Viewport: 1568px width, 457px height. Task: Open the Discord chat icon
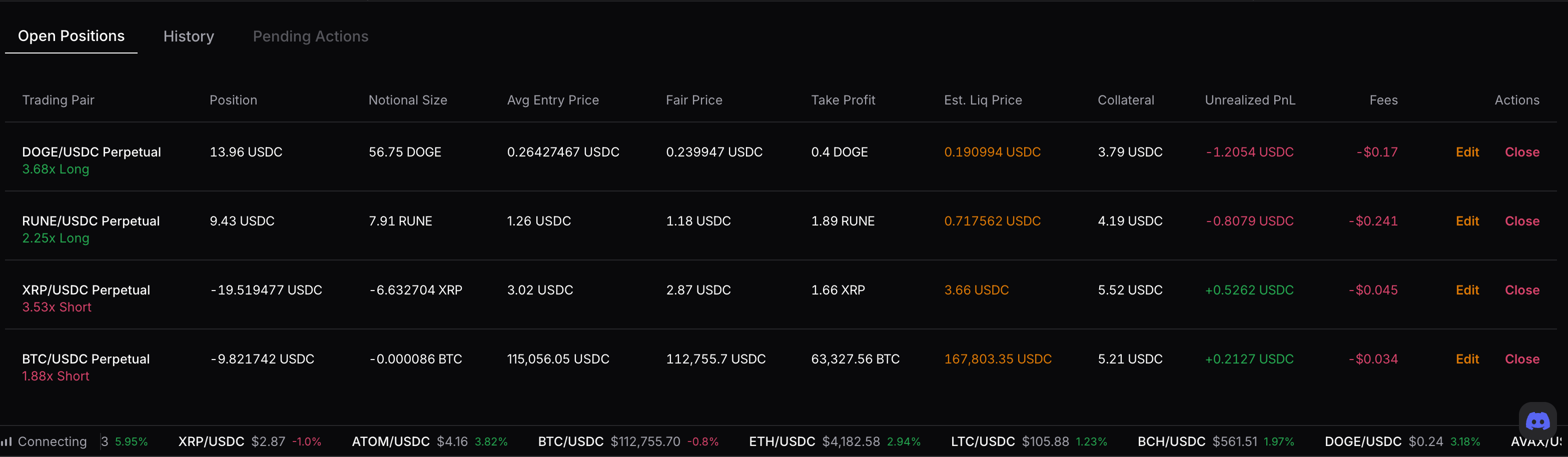(1537, 421)
